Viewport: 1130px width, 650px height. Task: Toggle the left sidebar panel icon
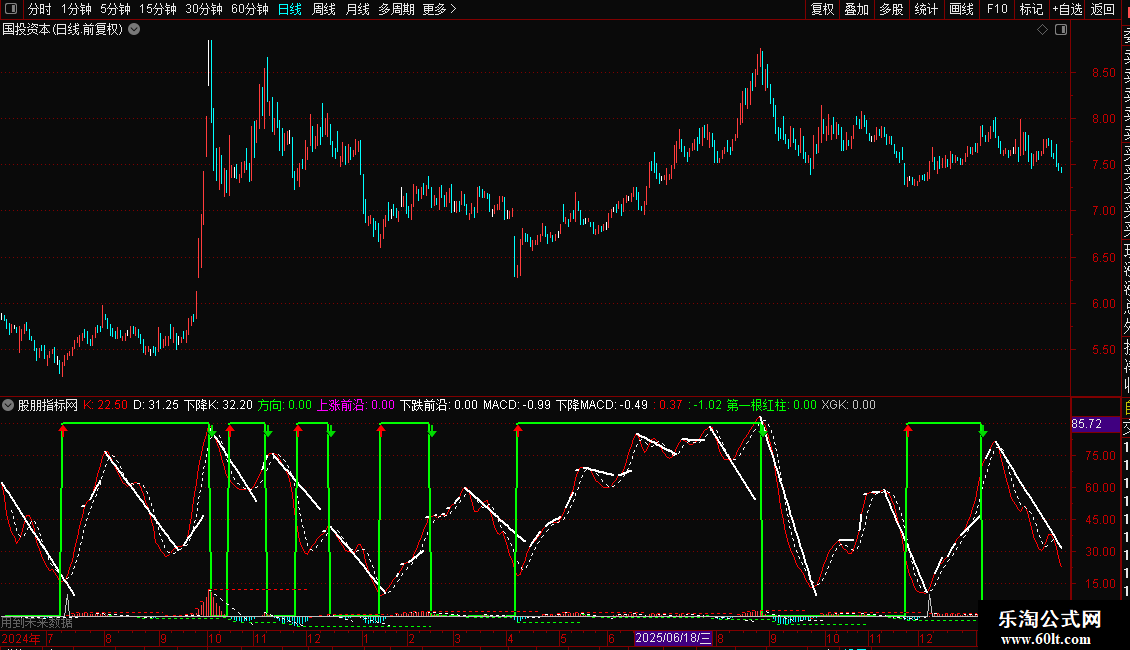click(x=11, y=9)
